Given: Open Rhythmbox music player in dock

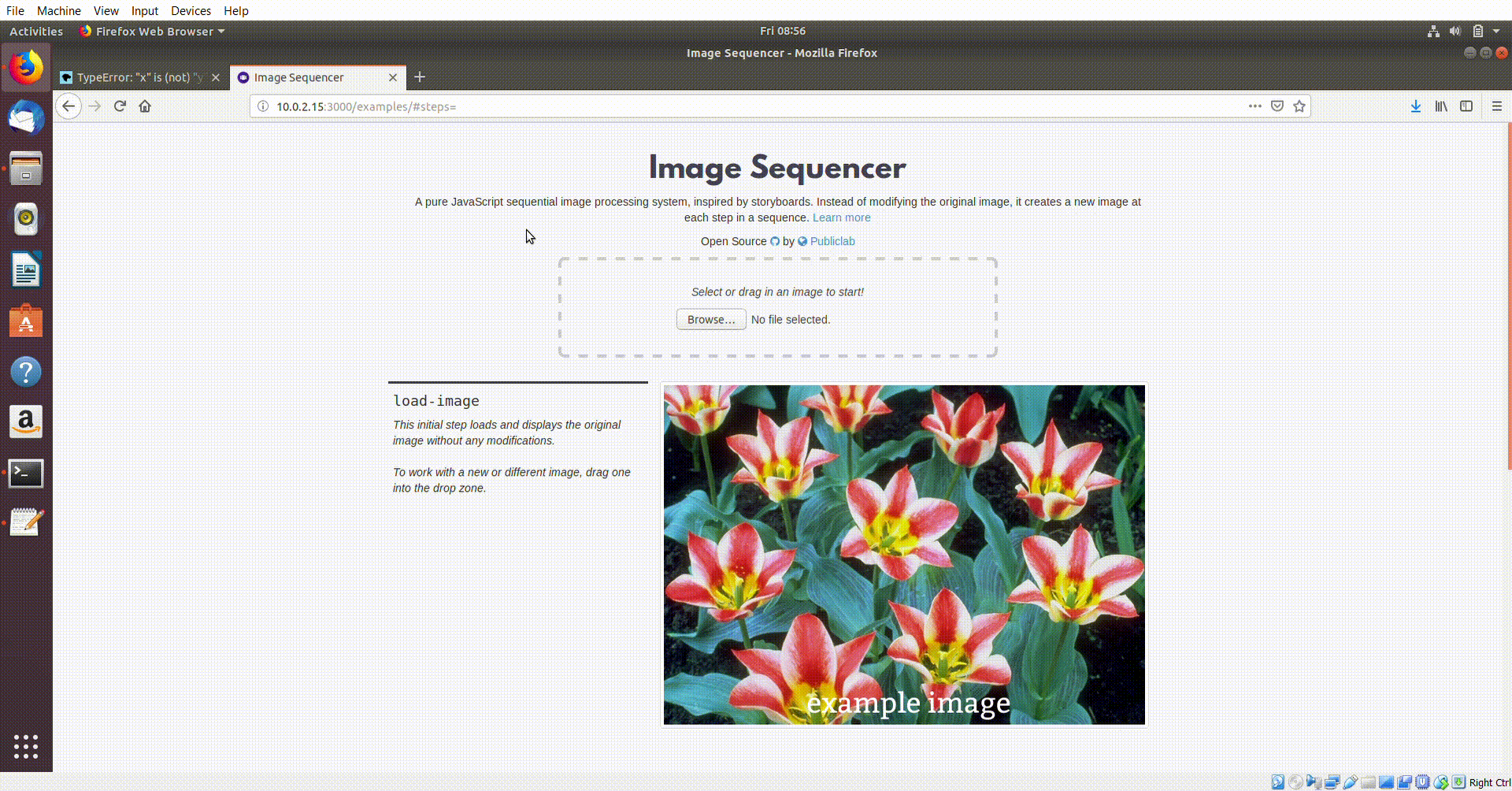Looking at the screenshot, I should point(26,218).
